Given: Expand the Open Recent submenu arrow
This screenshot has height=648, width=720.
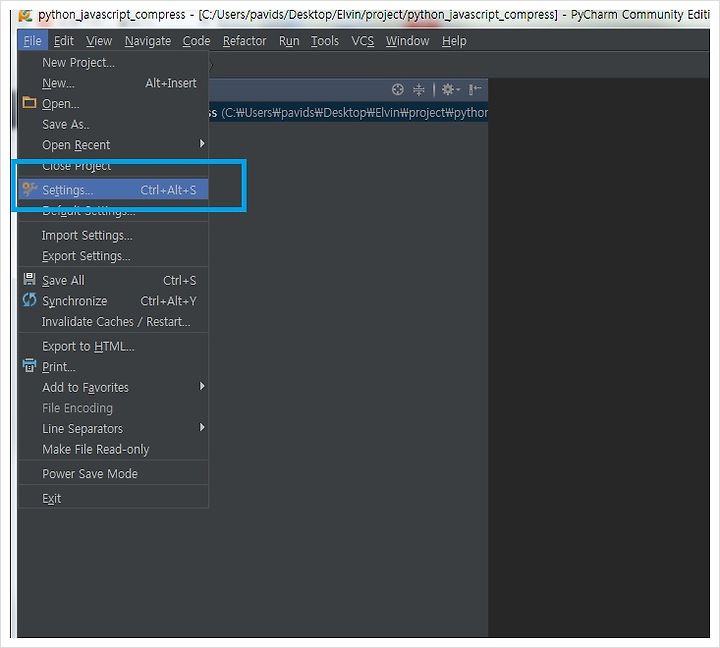Looking at the screenshot, I should [x=202, y=144].
